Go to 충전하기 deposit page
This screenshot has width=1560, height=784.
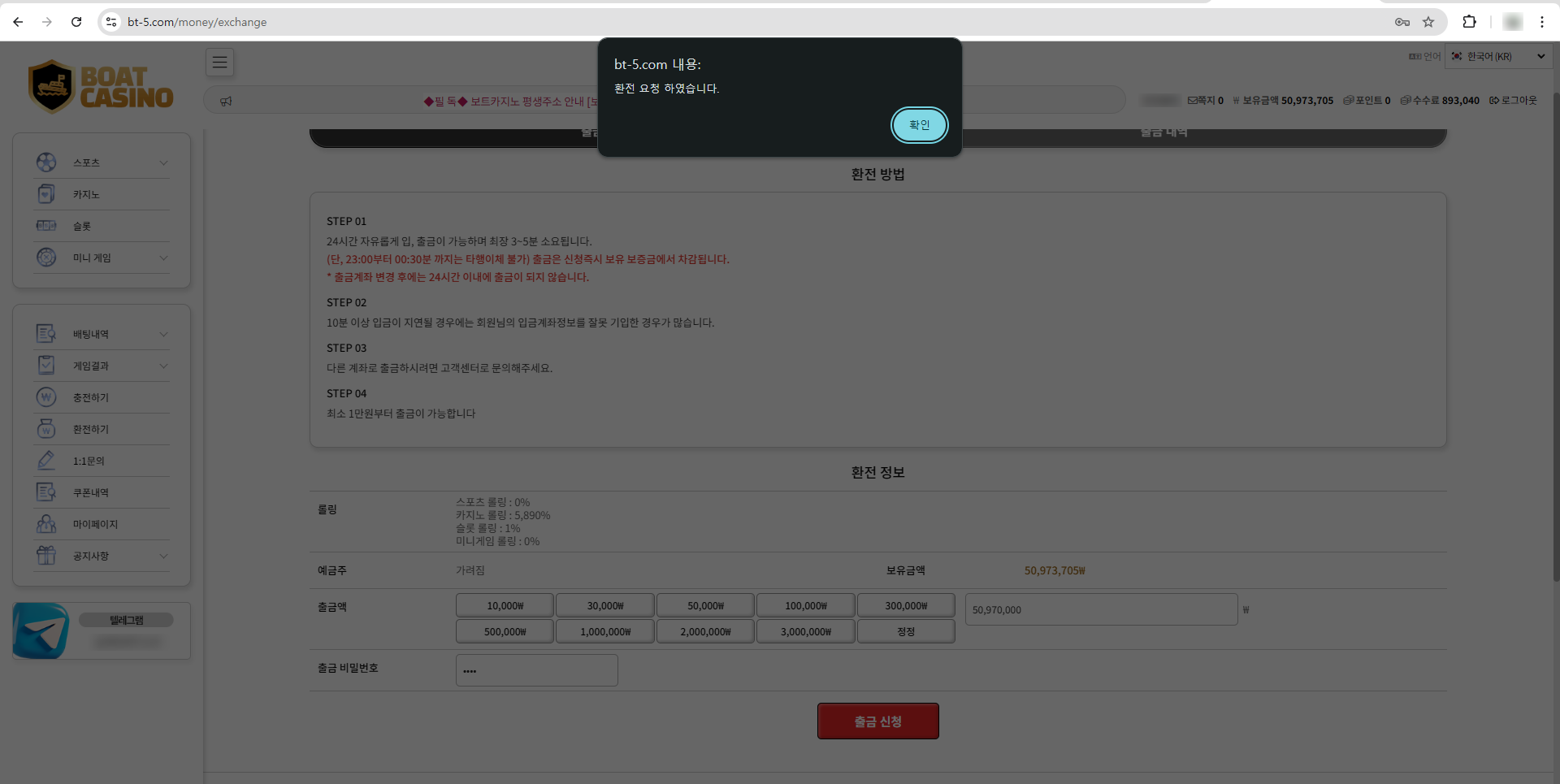[102, 397]
